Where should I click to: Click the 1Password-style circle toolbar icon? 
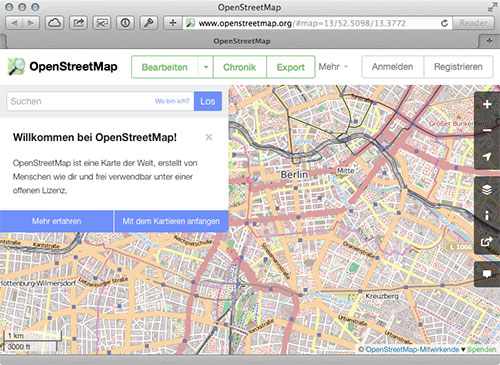(x=125, y=23)
